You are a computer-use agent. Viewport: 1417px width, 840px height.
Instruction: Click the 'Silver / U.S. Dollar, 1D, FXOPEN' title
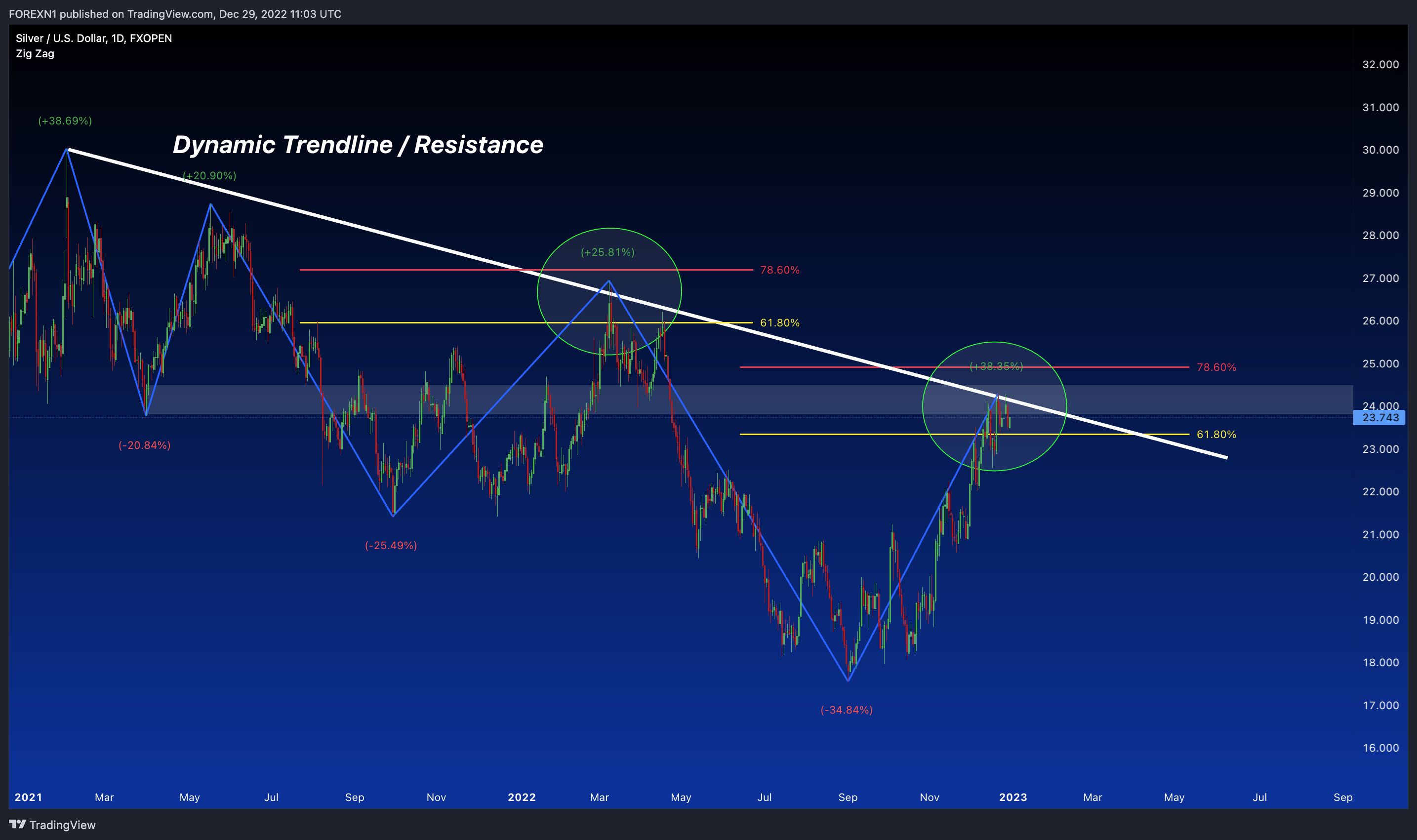click(x=94, y=38)
